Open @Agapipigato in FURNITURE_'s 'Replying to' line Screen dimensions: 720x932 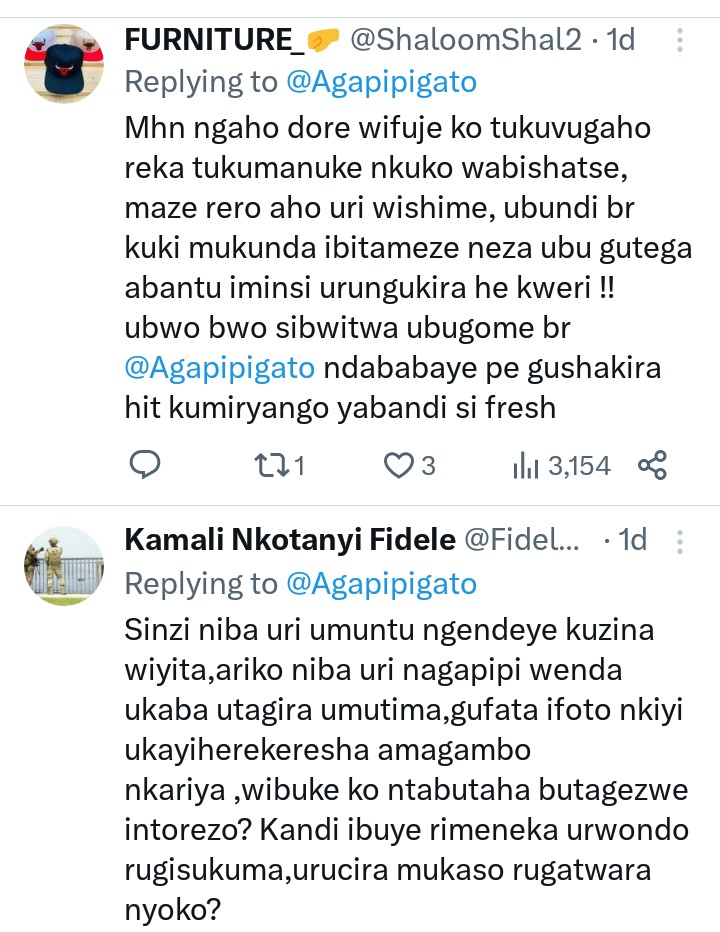click(x=381, y=82)
